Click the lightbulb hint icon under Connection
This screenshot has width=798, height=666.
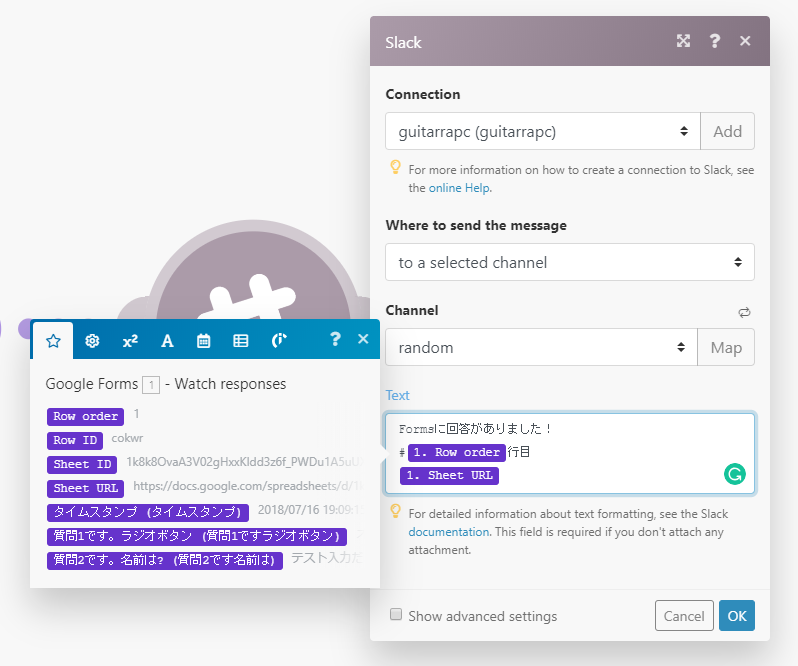(395, 167)
